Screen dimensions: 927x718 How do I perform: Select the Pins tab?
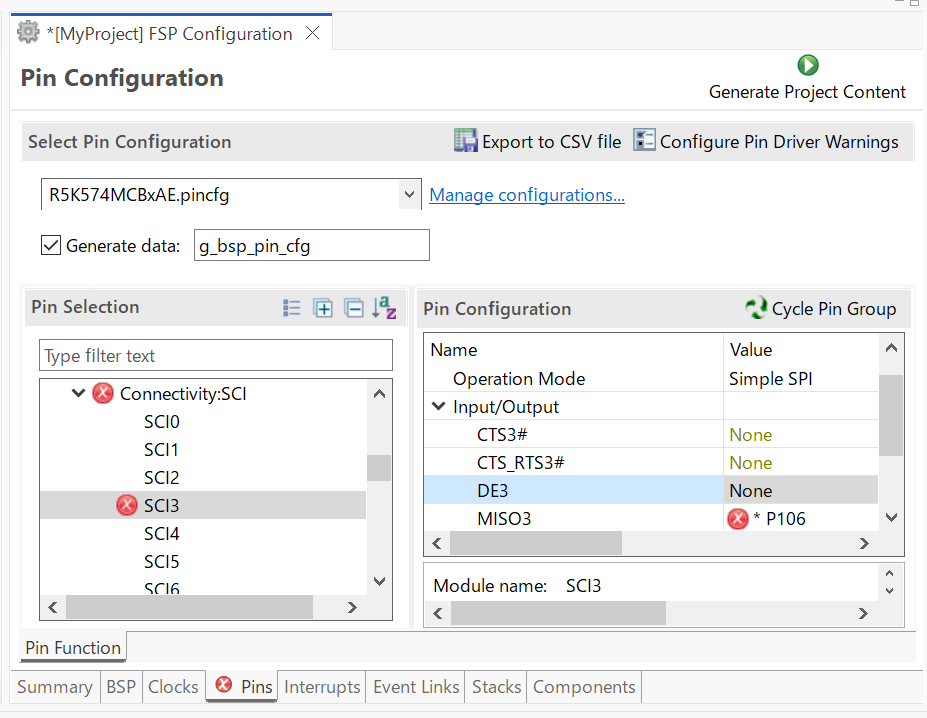pos(242,686)
